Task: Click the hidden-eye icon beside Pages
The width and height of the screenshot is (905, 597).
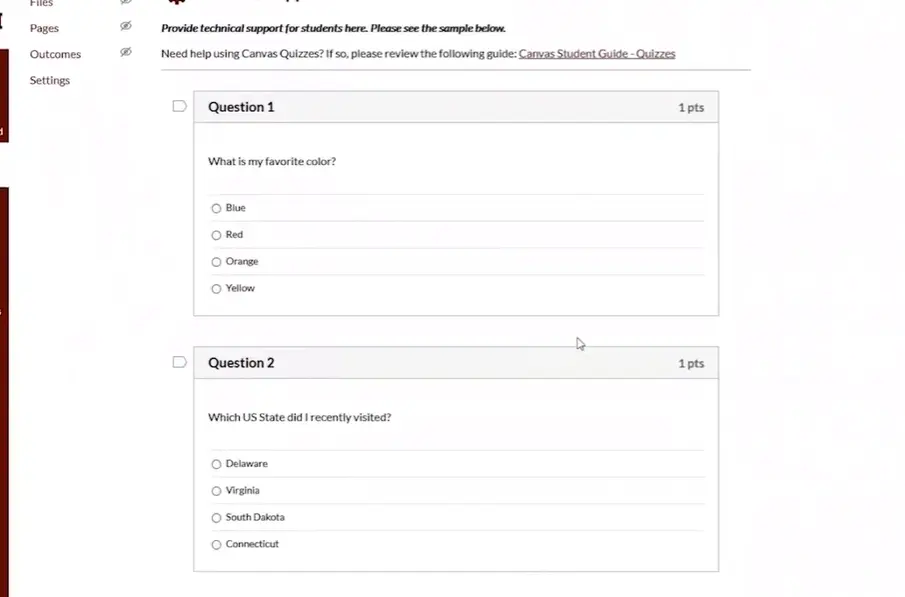Action: click(x=125, y=27)
